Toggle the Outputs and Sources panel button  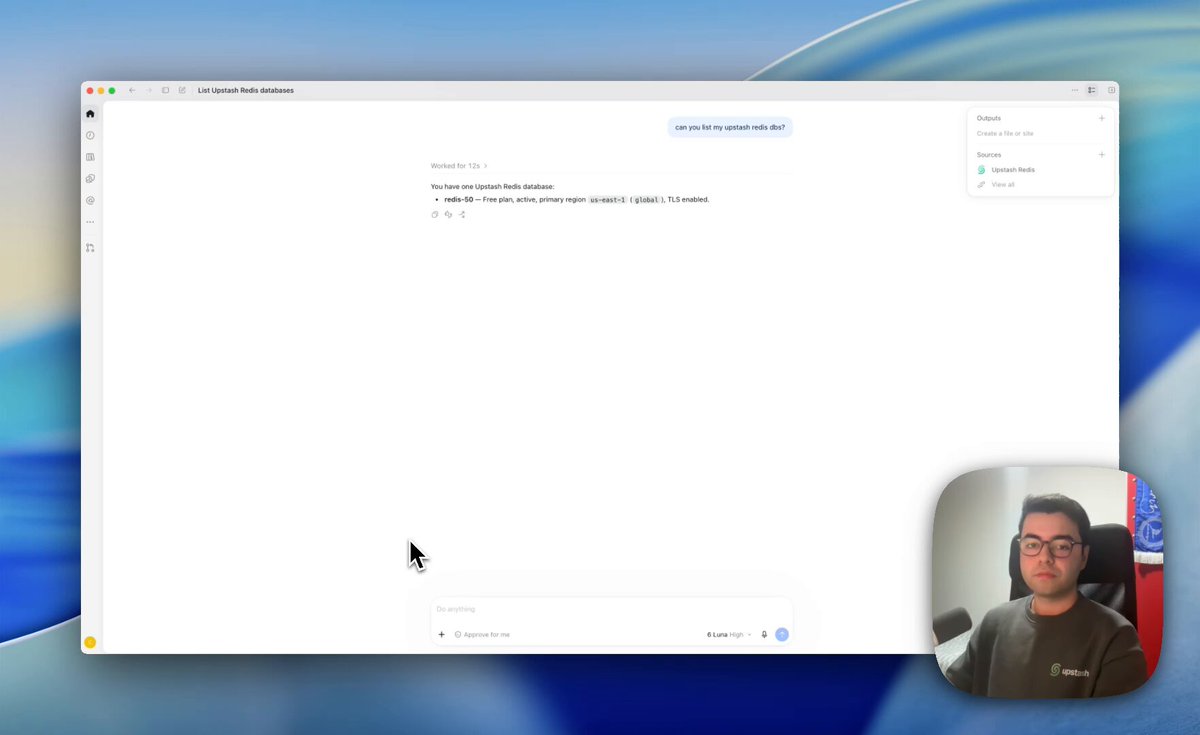click(1092, 90)
